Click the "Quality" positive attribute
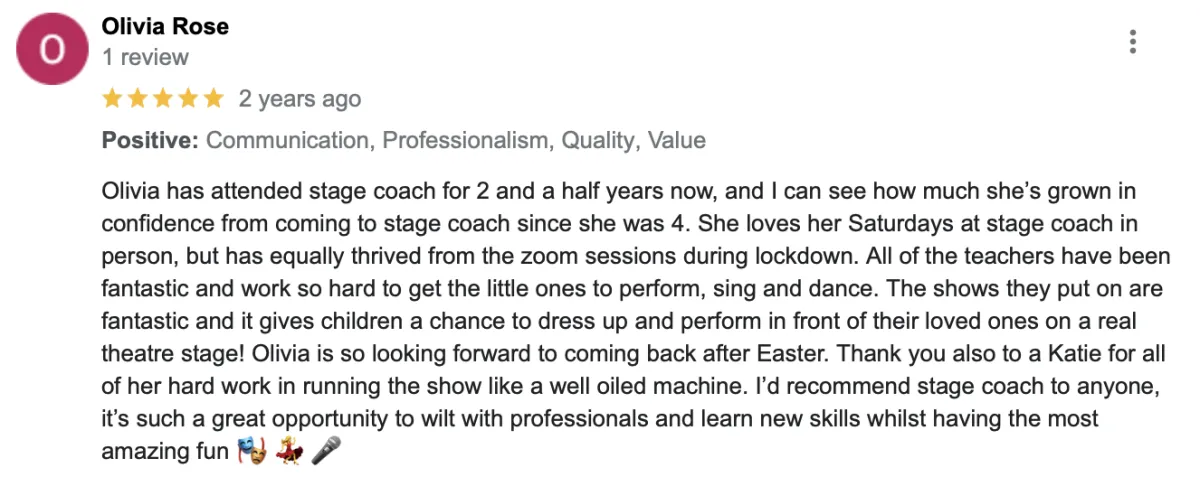The image size is (1200, 477). tap(598, 141)
